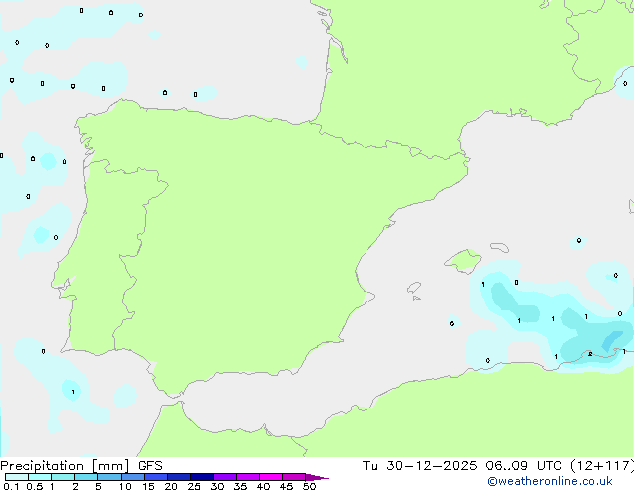Click the 'Tu 30-12-2025 06..09 UTC' timestamp
The image size is (634, 490).
tap(462, 466)
